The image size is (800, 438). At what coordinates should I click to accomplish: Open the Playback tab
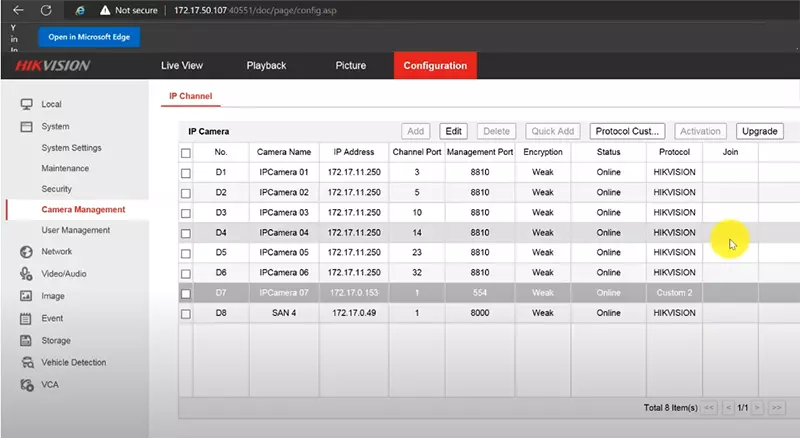266,65
